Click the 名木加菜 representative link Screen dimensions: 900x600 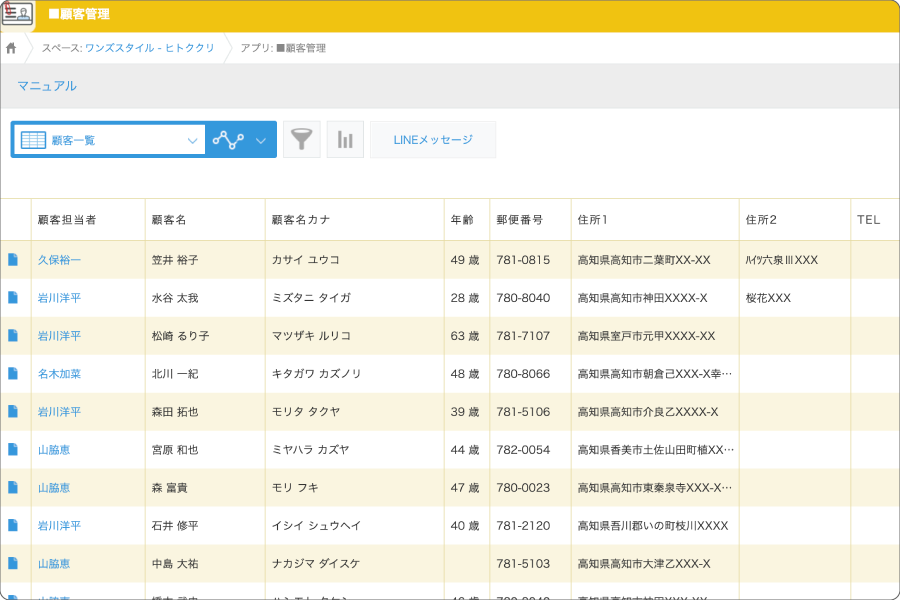click(x=59, y=374)
